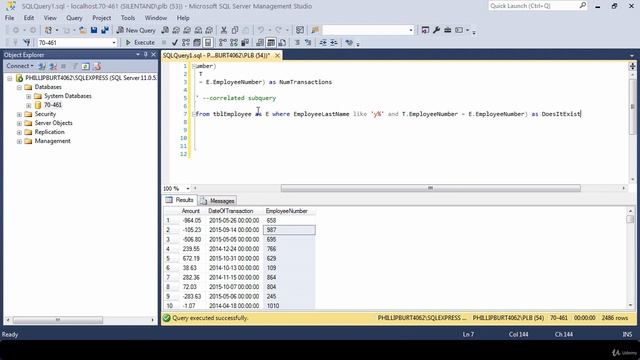Toggle Results to Grid output mode
Screen dimensions: 640x360
pos(271,42)
